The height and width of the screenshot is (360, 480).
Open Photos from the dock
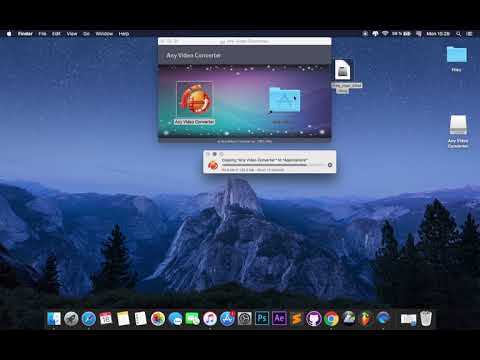click(x=158, y=319)
